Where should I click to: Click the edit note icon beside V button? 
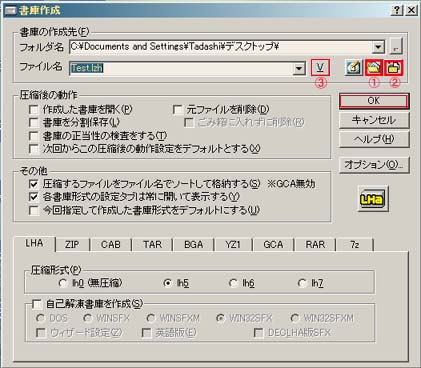(354, 68)
